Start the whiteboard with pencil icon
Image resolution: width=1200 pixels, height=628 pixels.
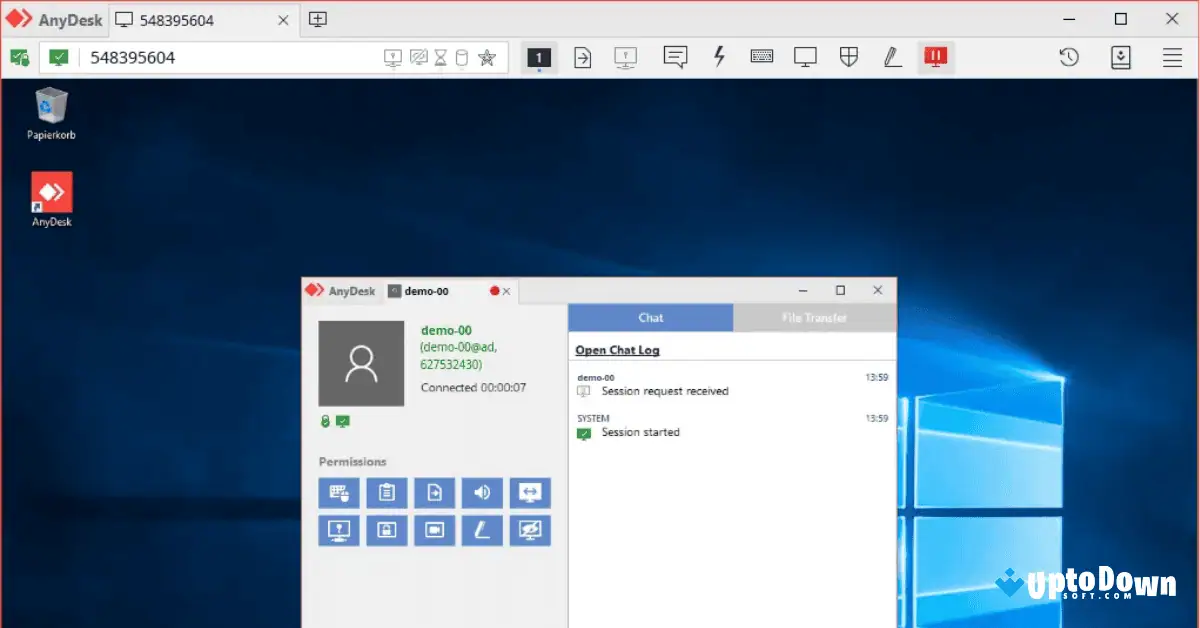[891, 57]
